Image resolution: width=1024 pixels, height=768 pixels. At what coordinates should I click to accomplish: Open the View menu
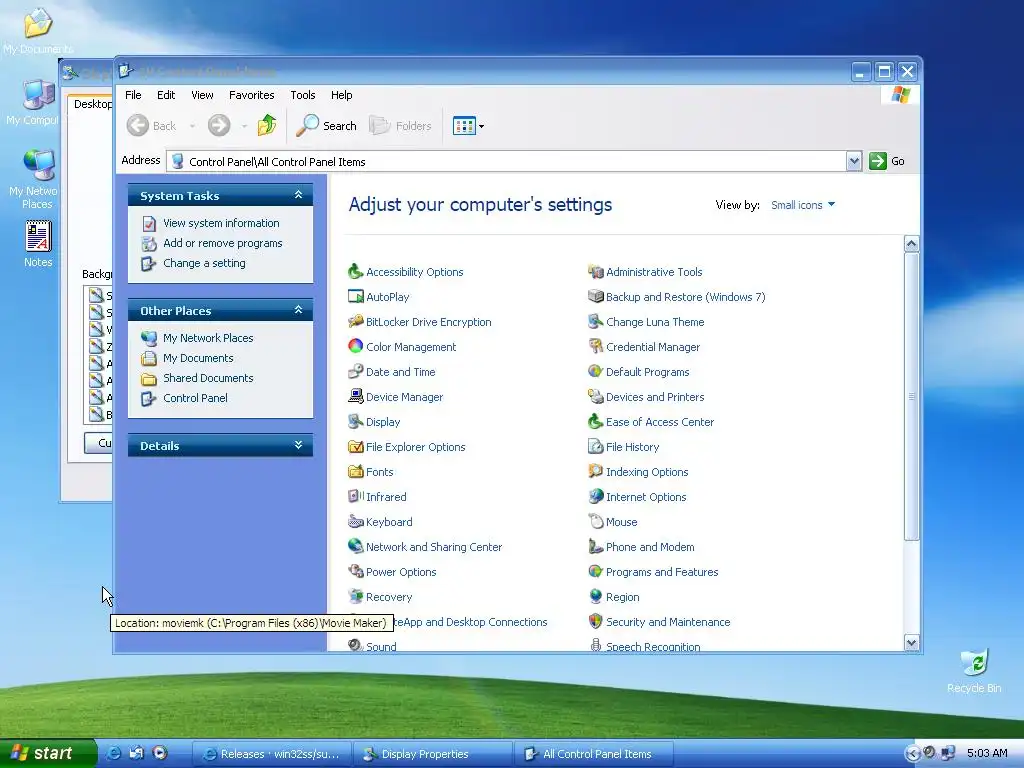tap(202, 95)
